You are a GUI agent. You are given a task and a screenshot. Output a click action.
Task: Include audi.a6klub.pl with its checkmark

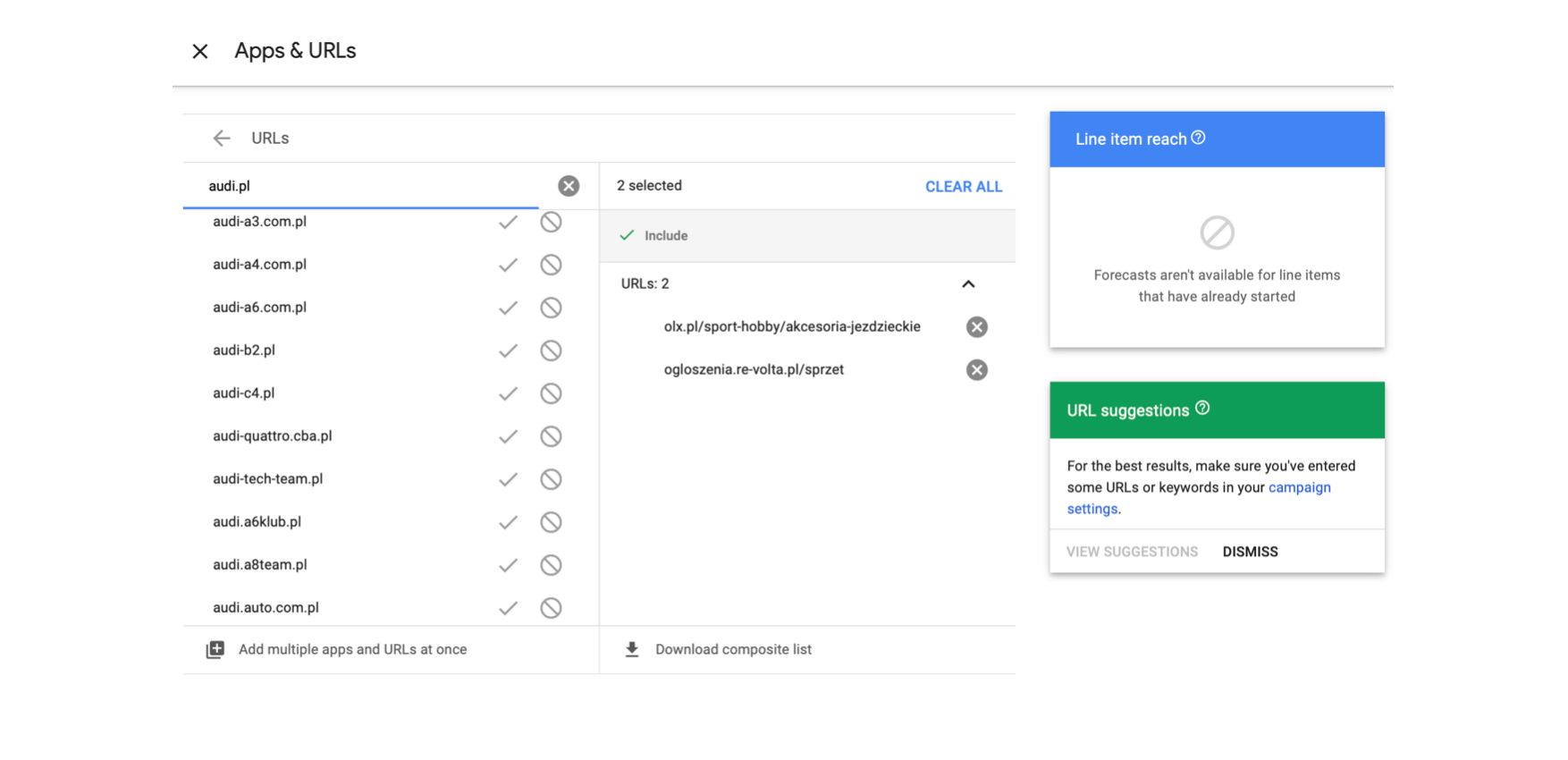pyautogui.click(x=508, y=522)
